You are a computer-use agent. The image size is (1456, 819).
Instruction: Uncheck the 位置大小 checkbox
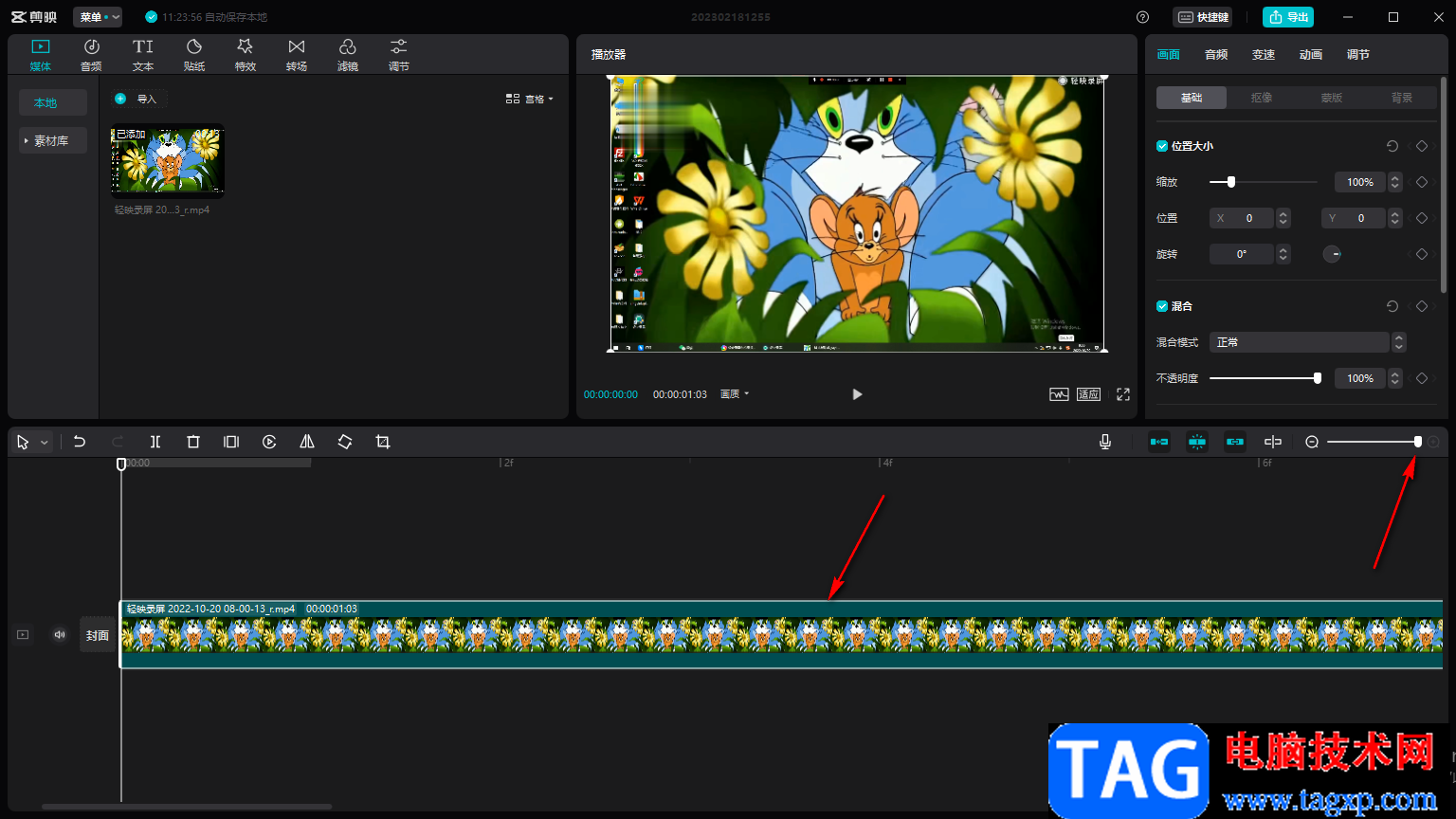tap(1162, 146)
